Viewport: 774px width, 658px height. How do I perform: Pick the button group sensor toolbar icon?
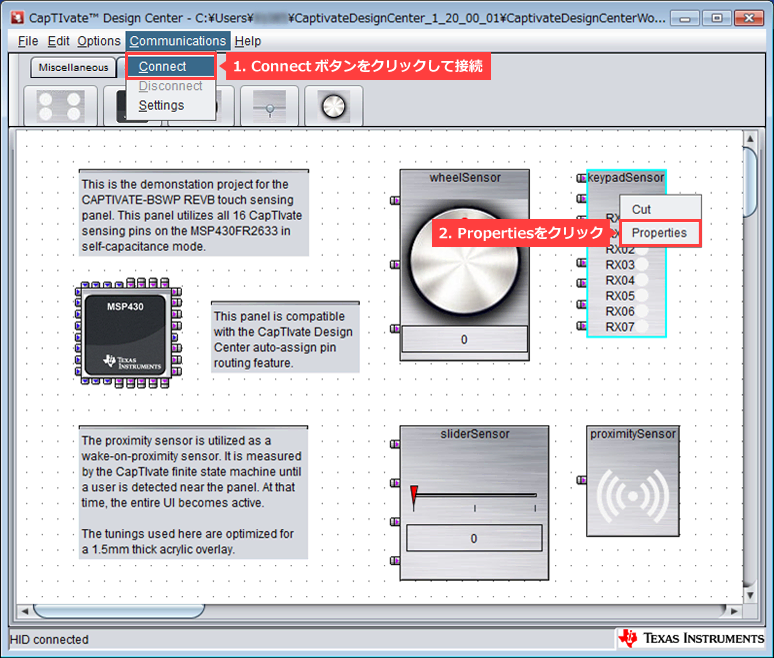tap(61, 106)
